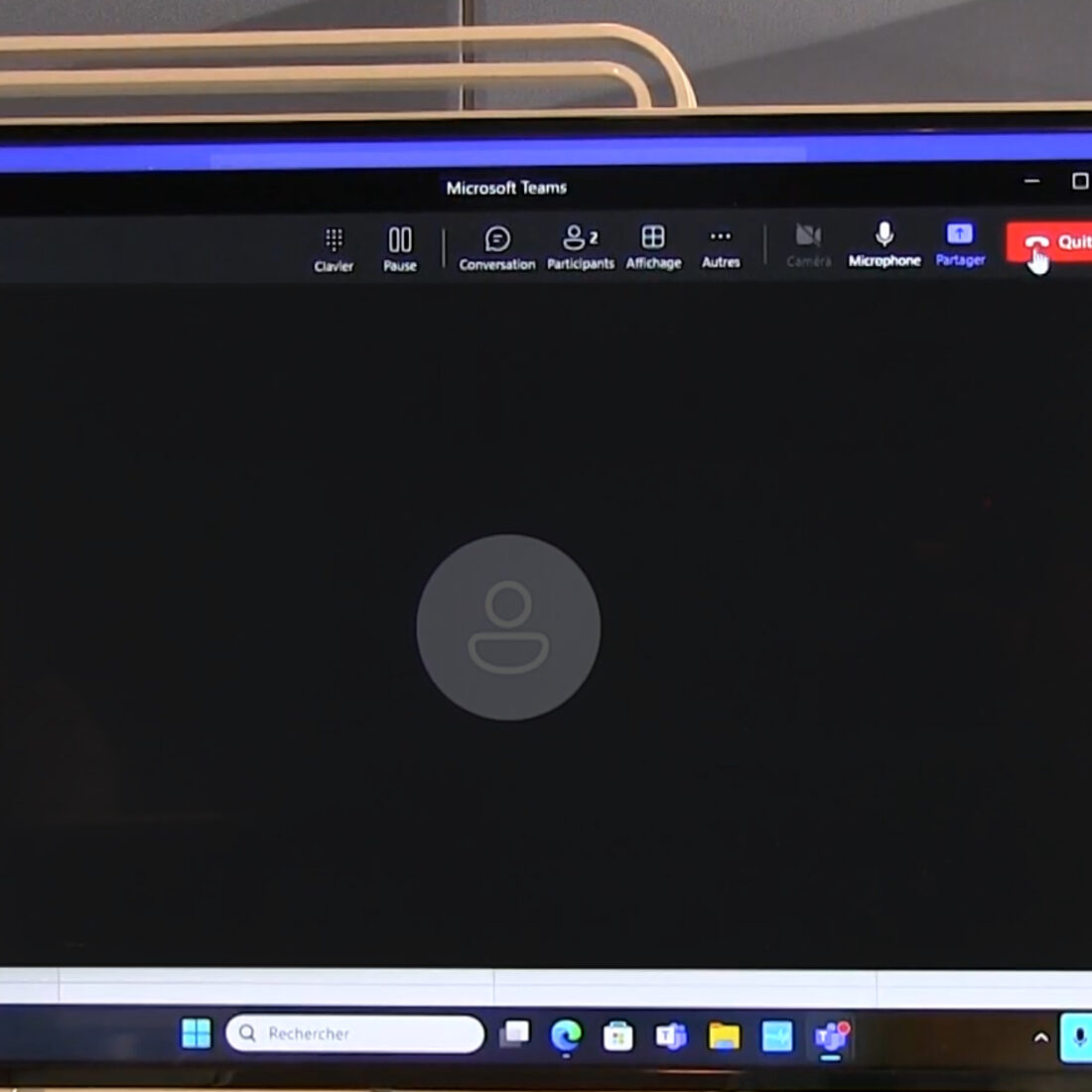Viewport: 1092px width, 1092px height.
Task: Put the call on Pause
Action: tap(400, 248)
